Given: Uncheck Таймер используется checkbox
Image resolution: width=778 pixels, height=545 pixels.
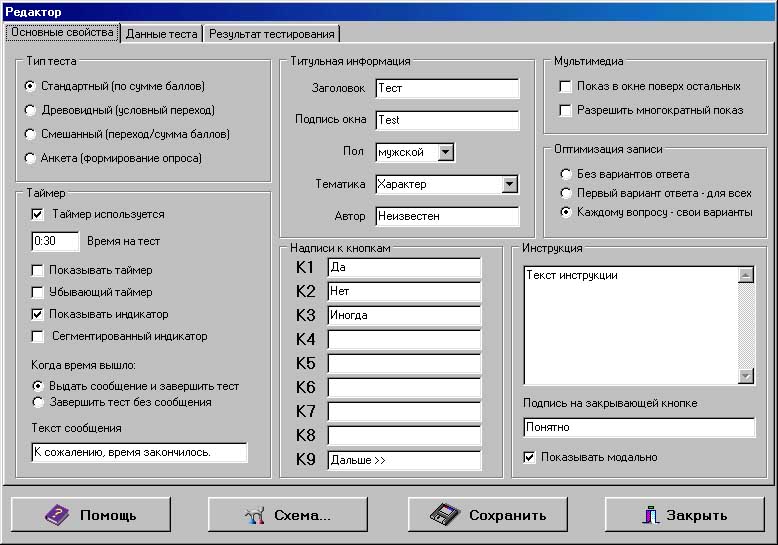Looking at the screenshot, I should click(x=38, y=214).
